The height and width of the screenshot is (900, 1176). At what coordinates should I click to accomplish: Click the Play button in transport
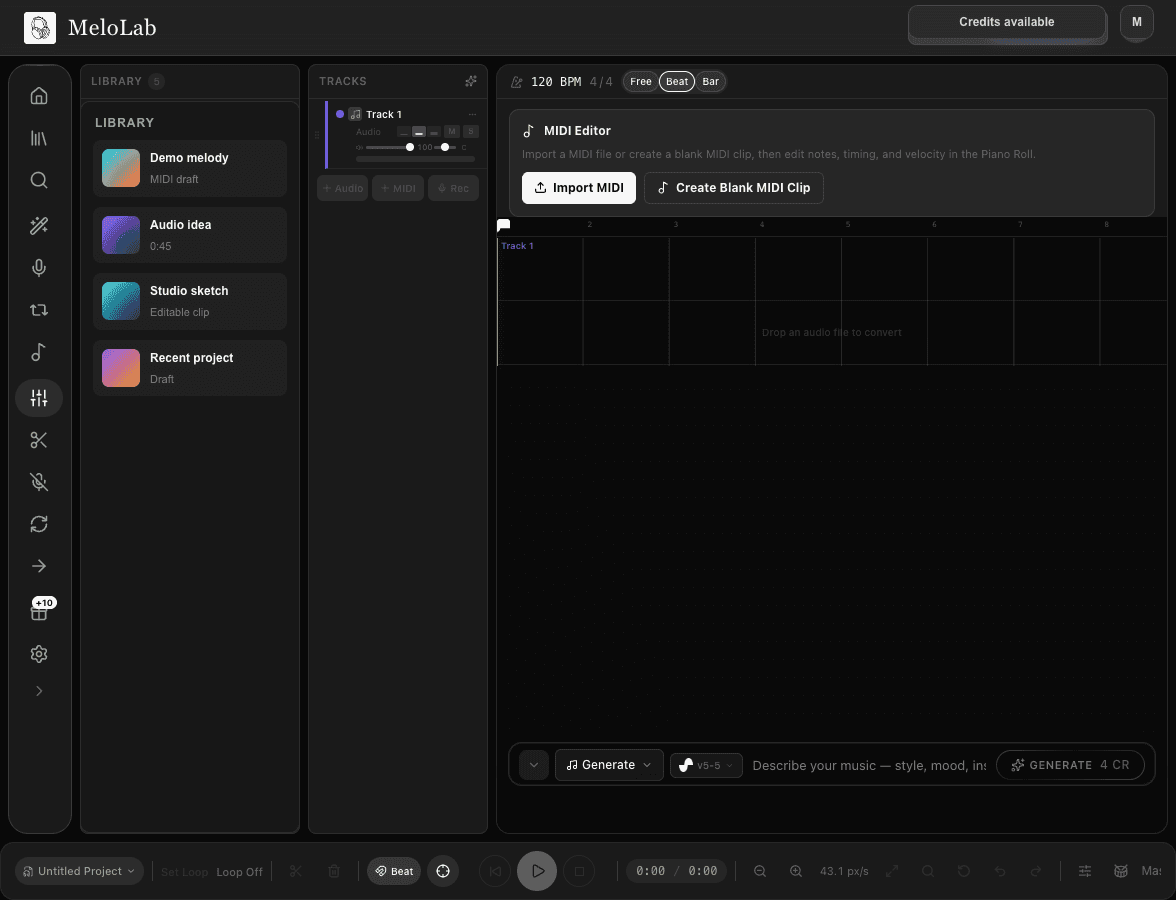[537, 871]
